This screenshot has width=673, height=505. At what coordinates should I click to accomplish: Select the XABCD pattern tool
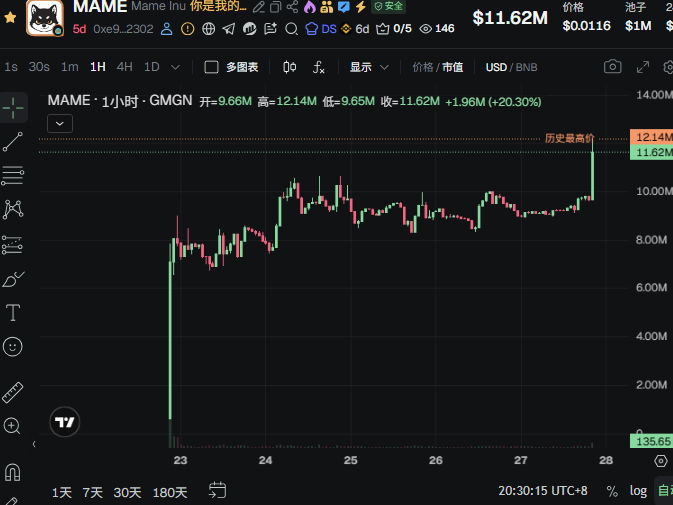tap(13, 209)
